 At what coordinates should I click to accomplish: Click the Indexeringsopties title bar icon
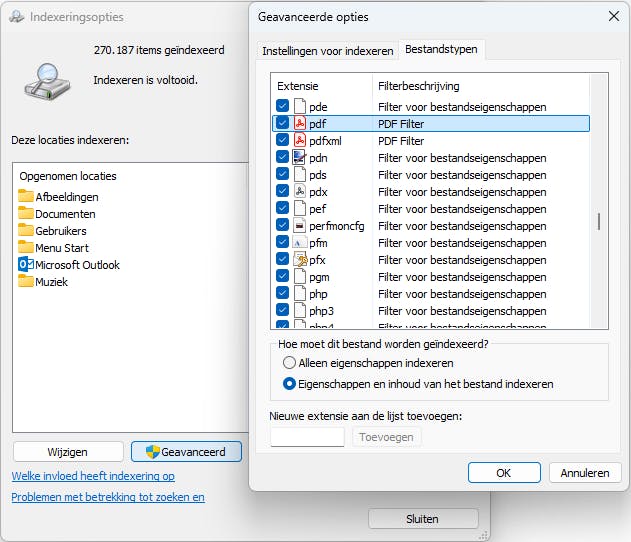coord(17,17)
